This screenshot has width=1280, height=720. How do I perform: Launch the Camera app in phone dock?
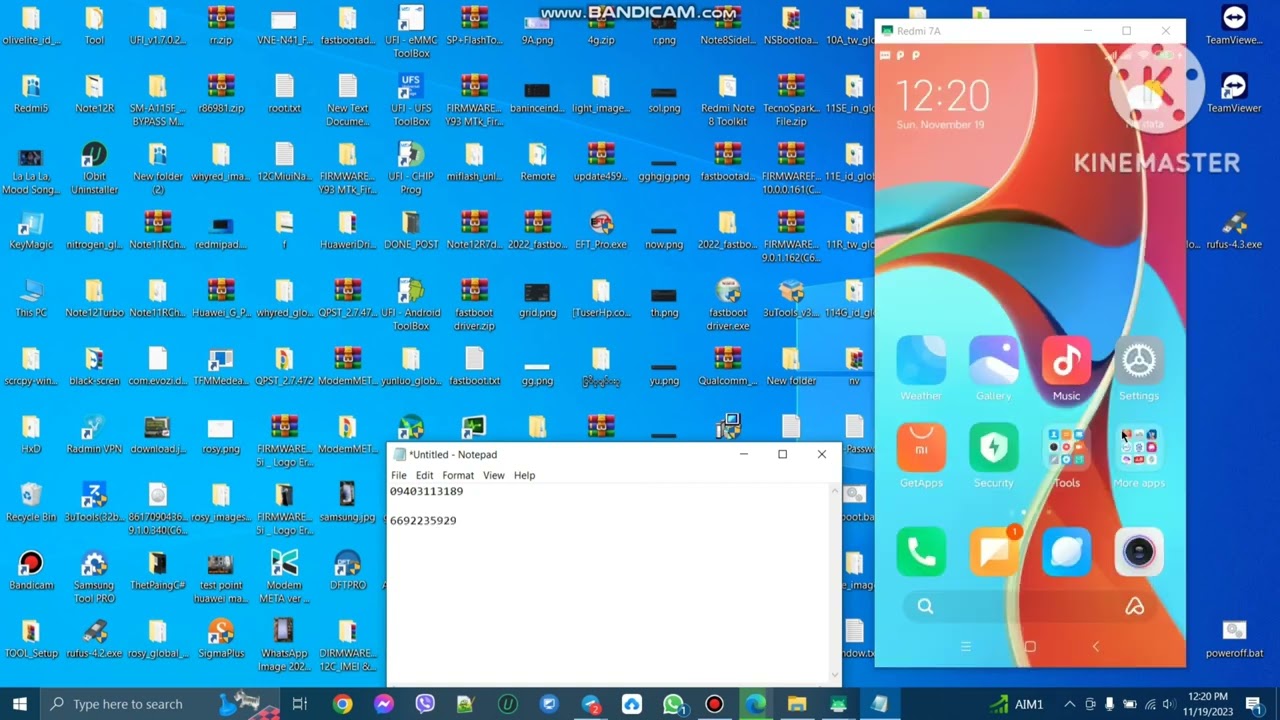point(1139,552)
